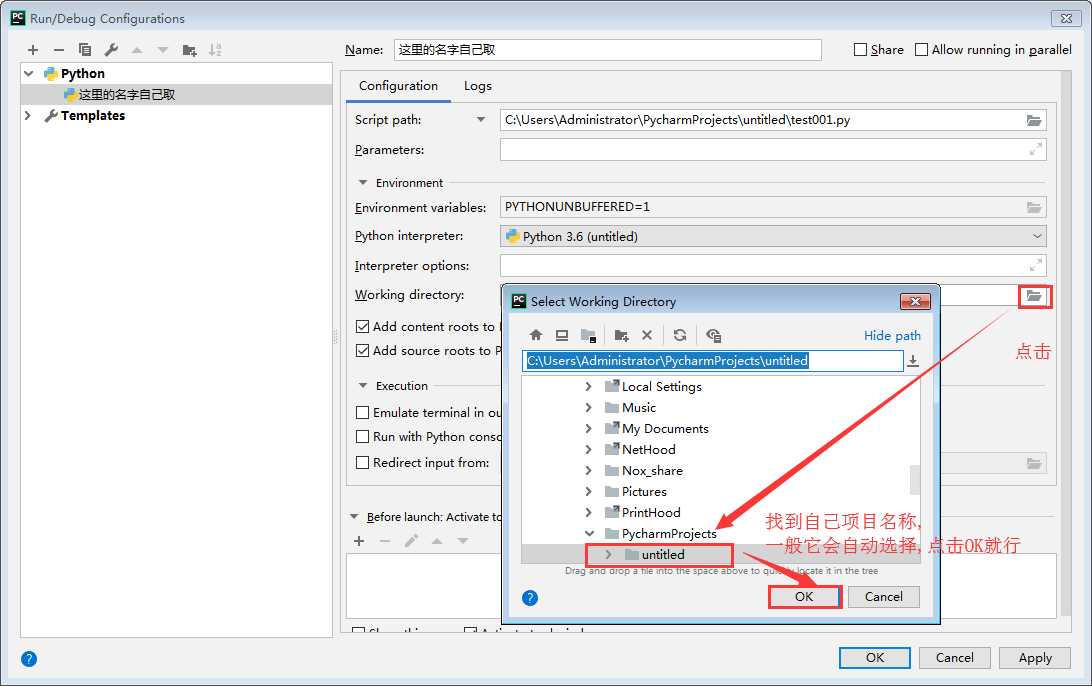This screenshot has height=686, width=1092.
Task: Click Script path input field
Action: (761, 120)
